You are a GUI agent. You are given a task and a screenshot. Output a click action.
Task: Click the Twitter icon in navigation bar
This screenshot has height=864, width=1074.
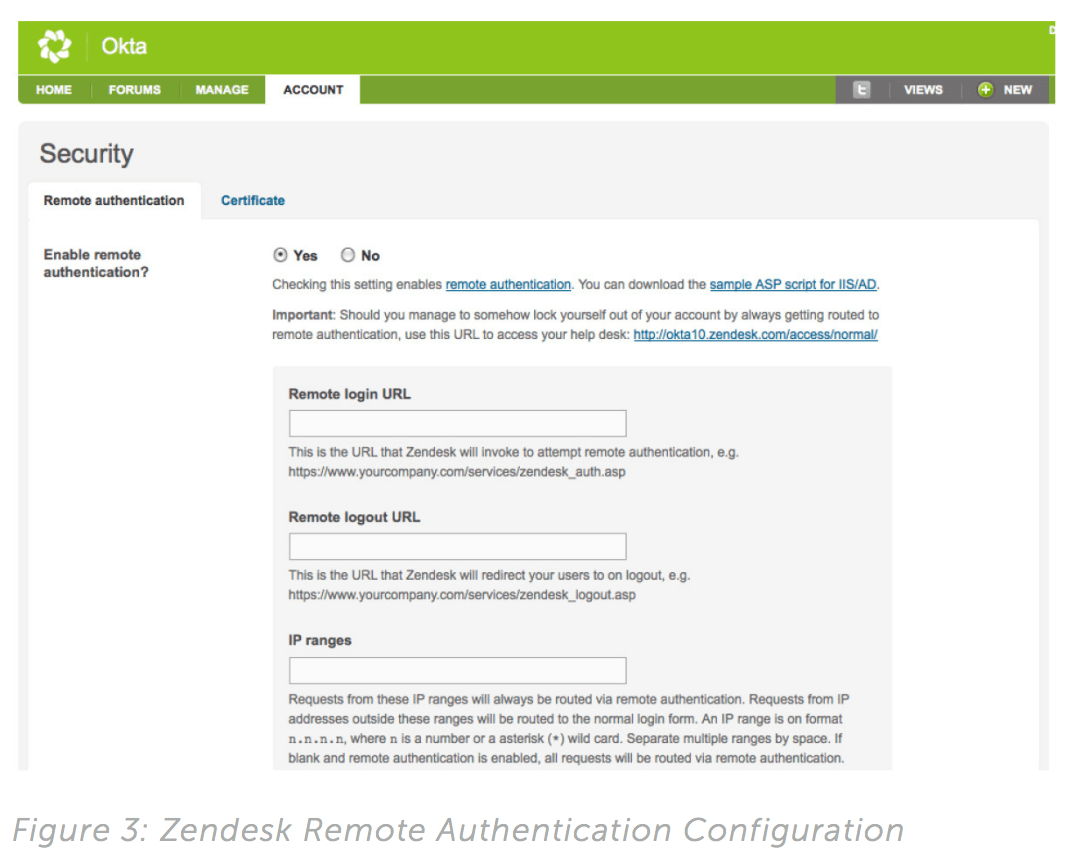[861, 90]
